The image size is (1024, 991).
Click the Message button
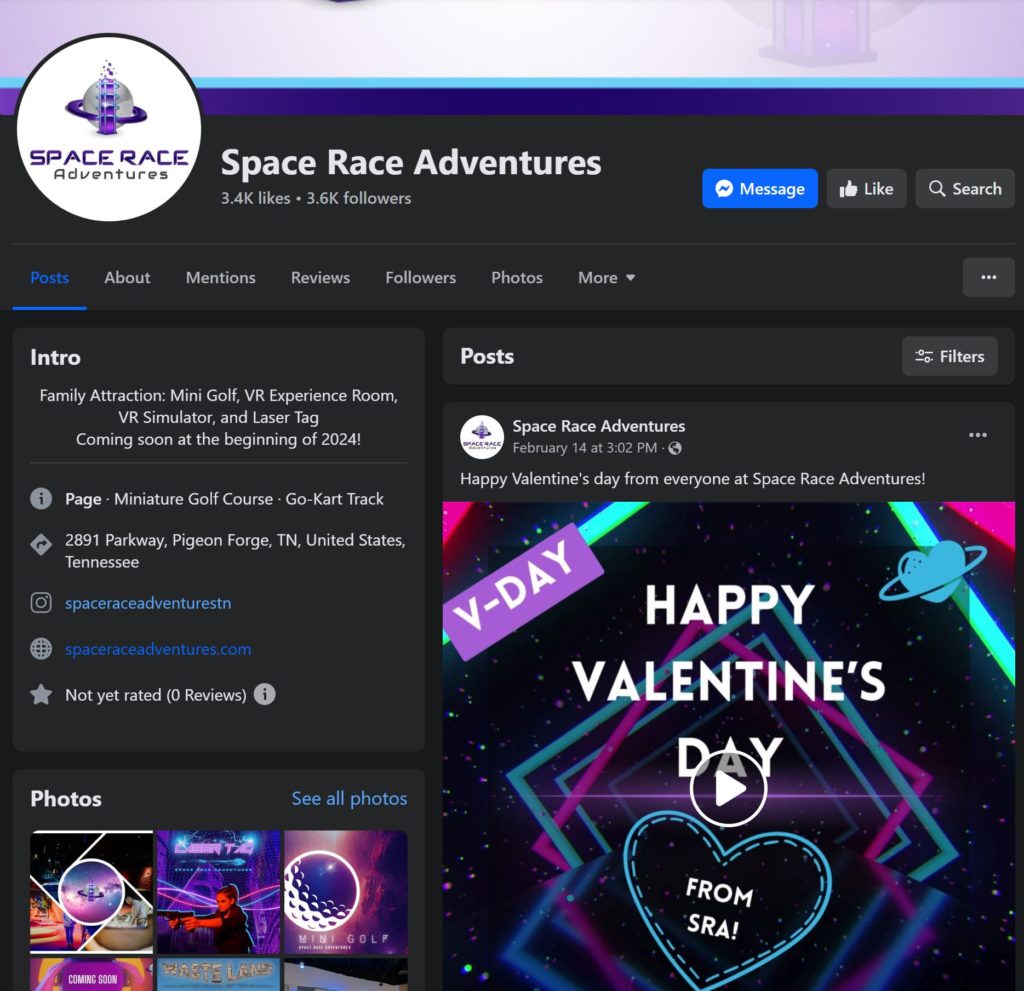click(x=760, y=189)
